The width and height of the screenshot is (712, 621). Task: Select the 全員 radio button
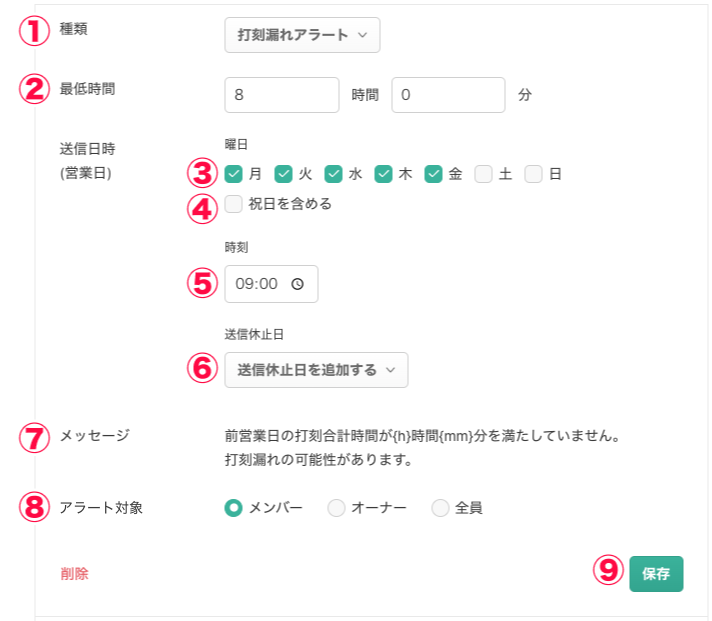coord(441,508)
